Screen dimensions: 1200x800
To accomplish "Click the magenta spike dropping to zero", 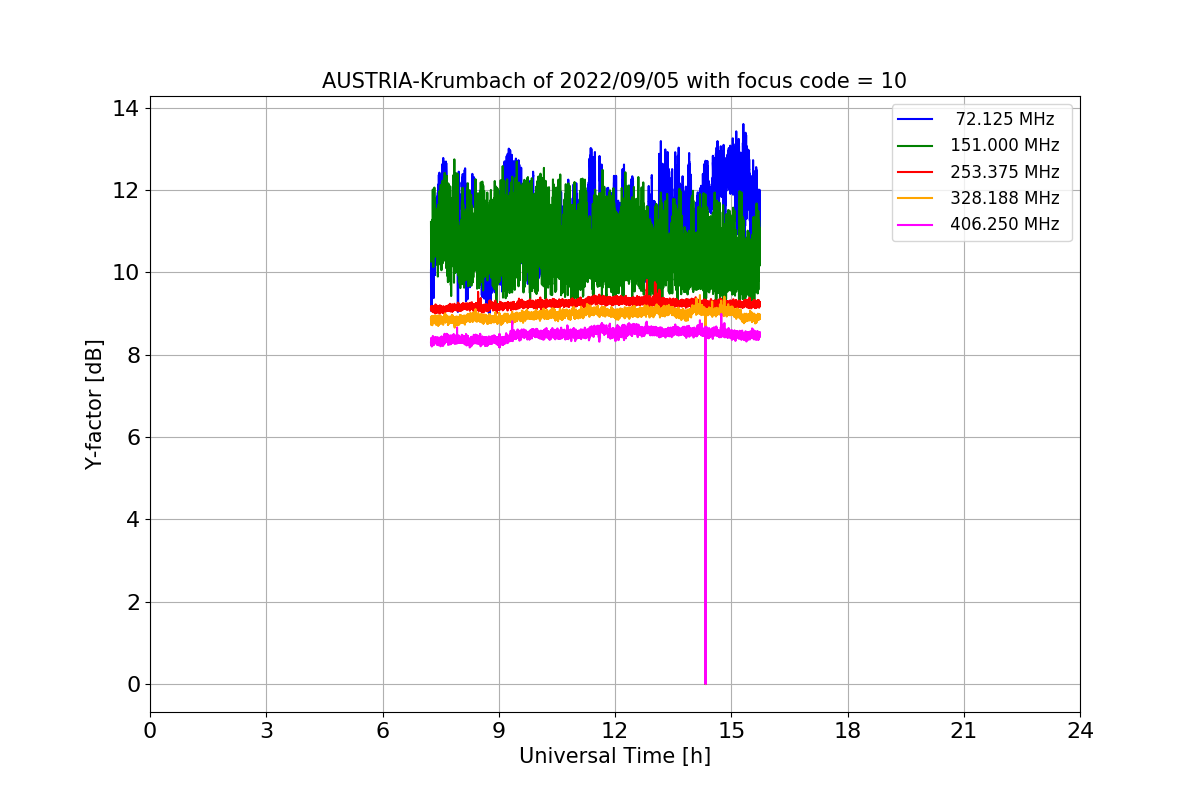I will point(705,510).
